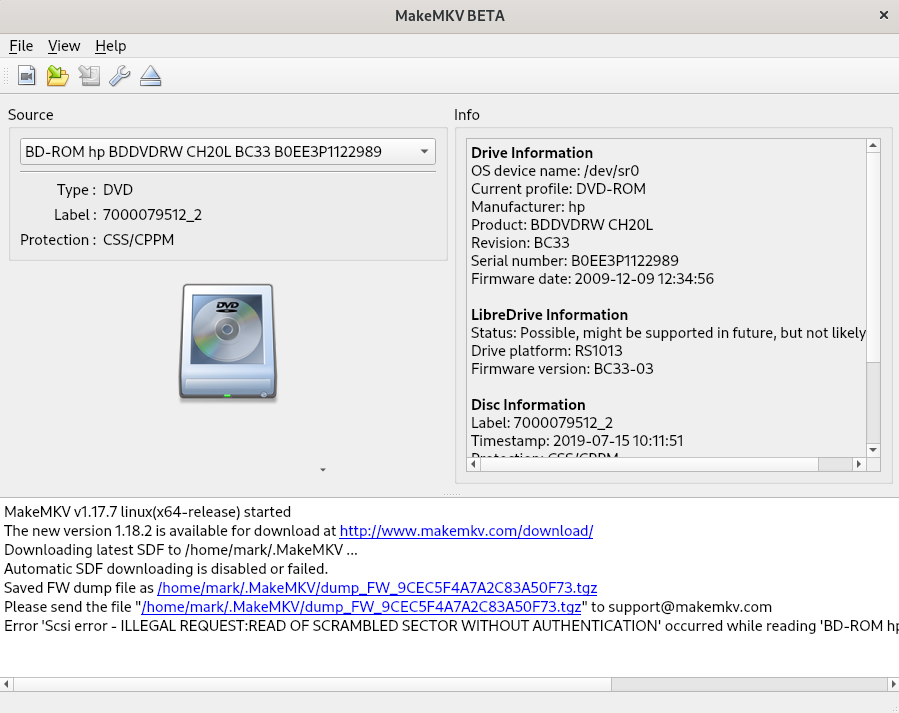
Task: Click the large DVD drive icon
Action: [228, 342]
